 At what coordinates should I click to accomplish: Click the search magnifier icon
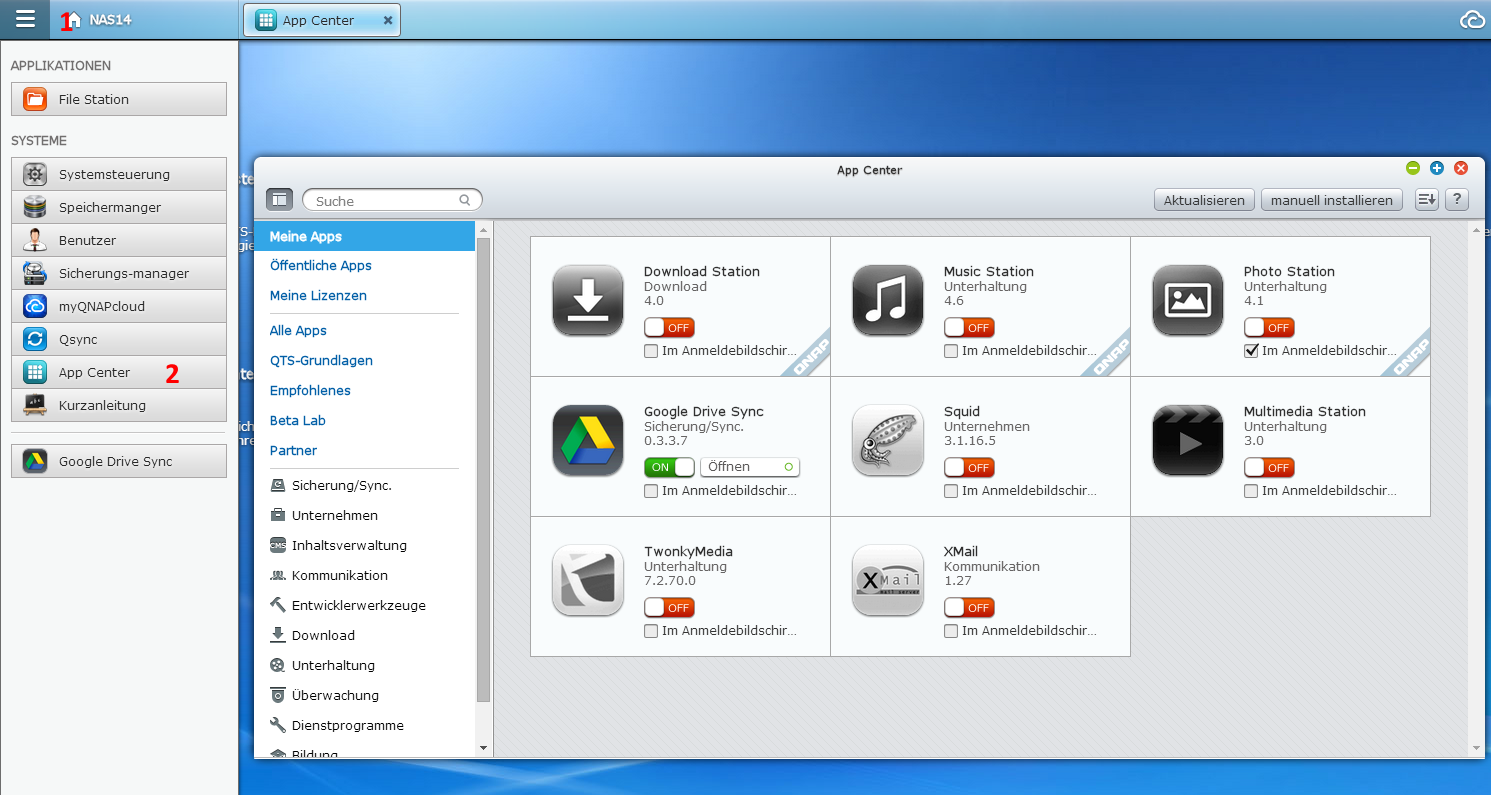465,200
